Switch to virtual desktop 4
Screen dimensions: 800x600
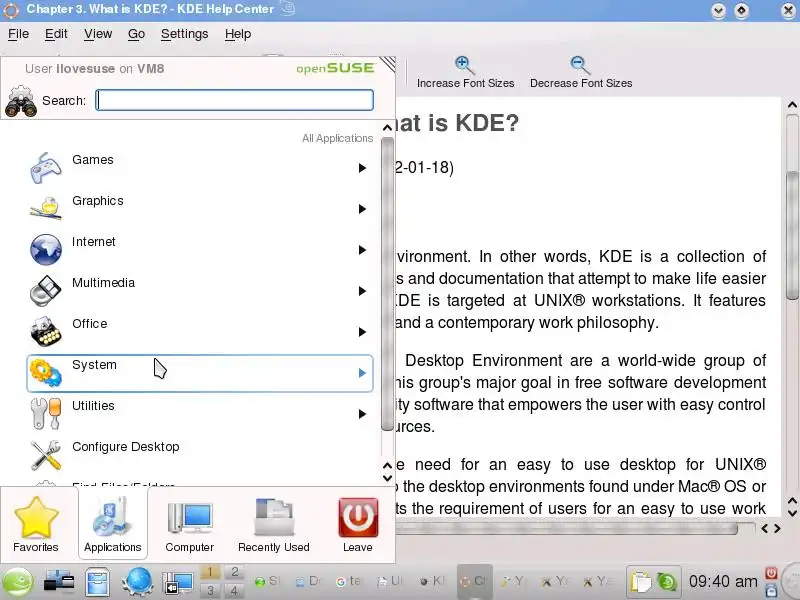(234, 590)
